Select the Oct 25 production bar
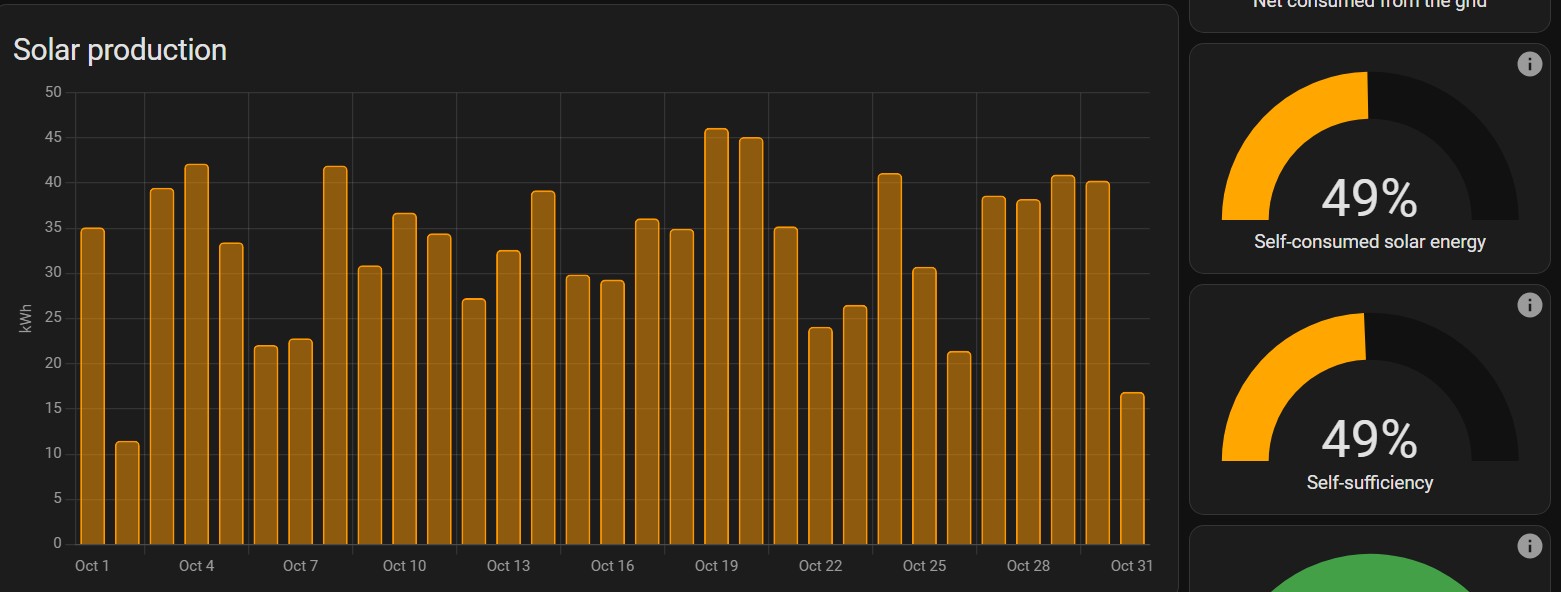Image resolution: width=1561 pixels, height=592 pixels. [925, 406]
